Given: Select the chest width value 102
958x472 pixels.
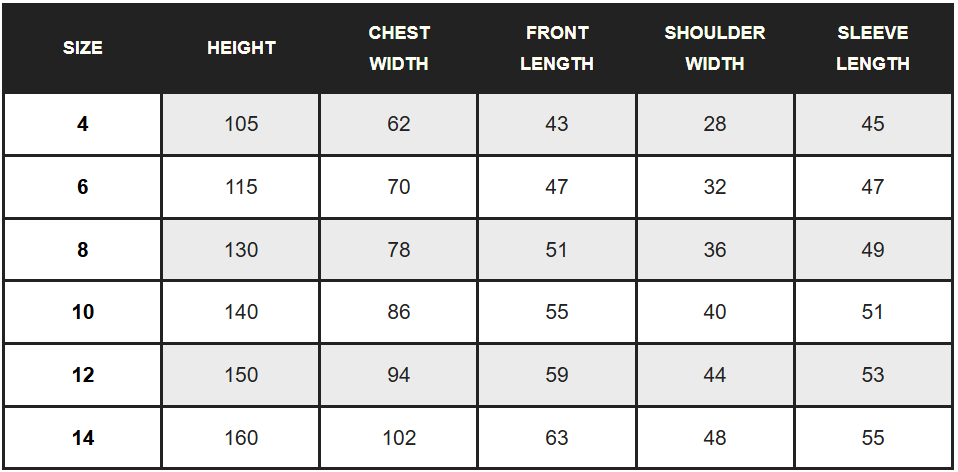Looking at the screenshot, I should pyautogui.click(x=399, y=438).
